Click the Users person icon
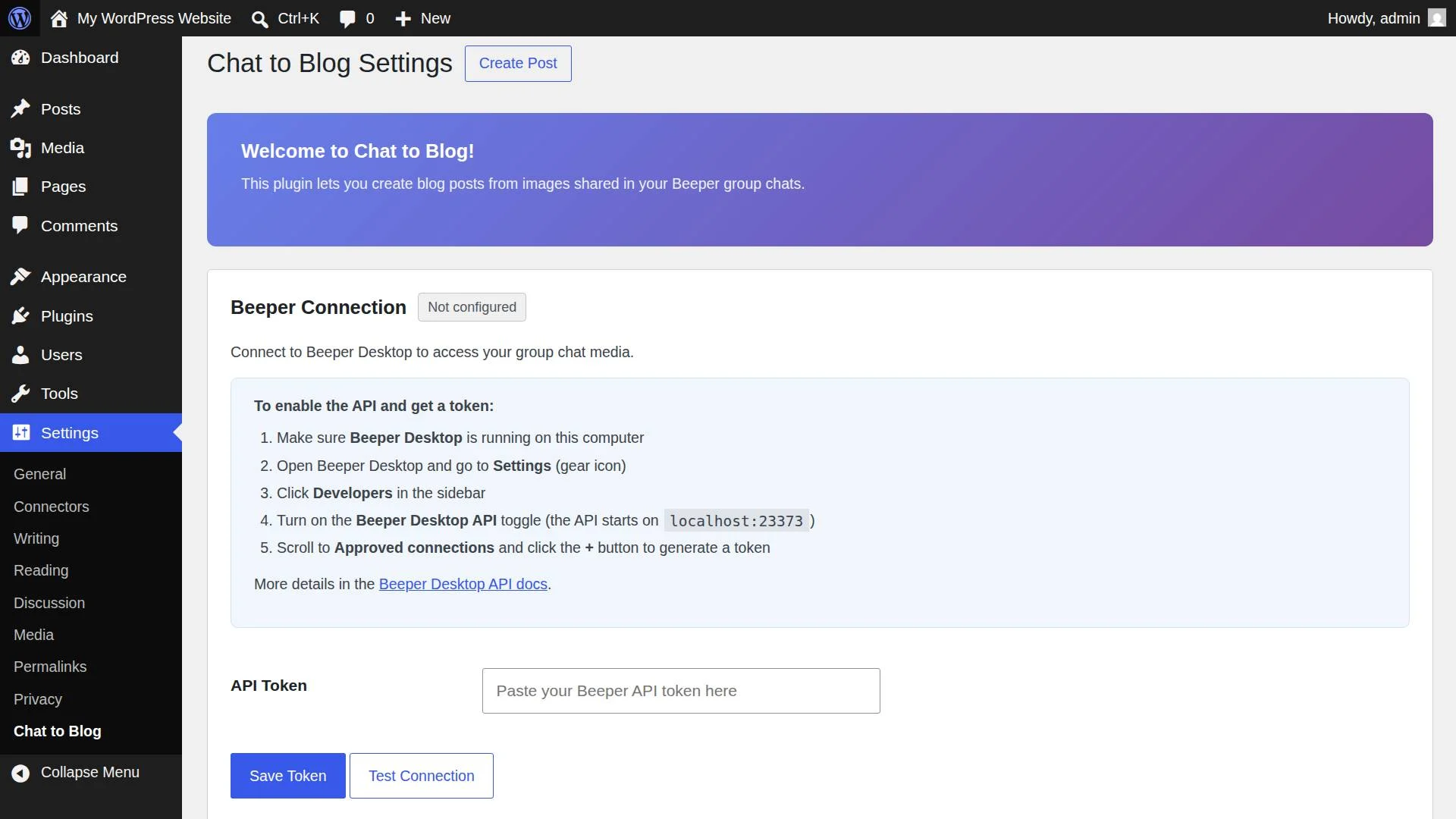 20,355
